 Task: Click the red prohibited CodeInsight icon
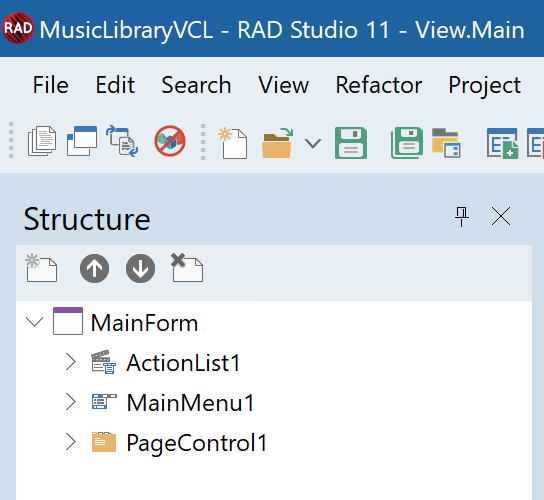coord(170,141)
